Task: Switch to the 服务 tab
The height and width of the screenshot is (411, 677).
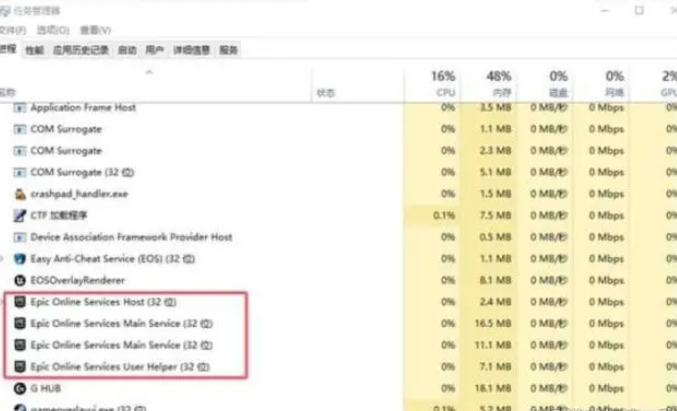Action: click(228, 50)
